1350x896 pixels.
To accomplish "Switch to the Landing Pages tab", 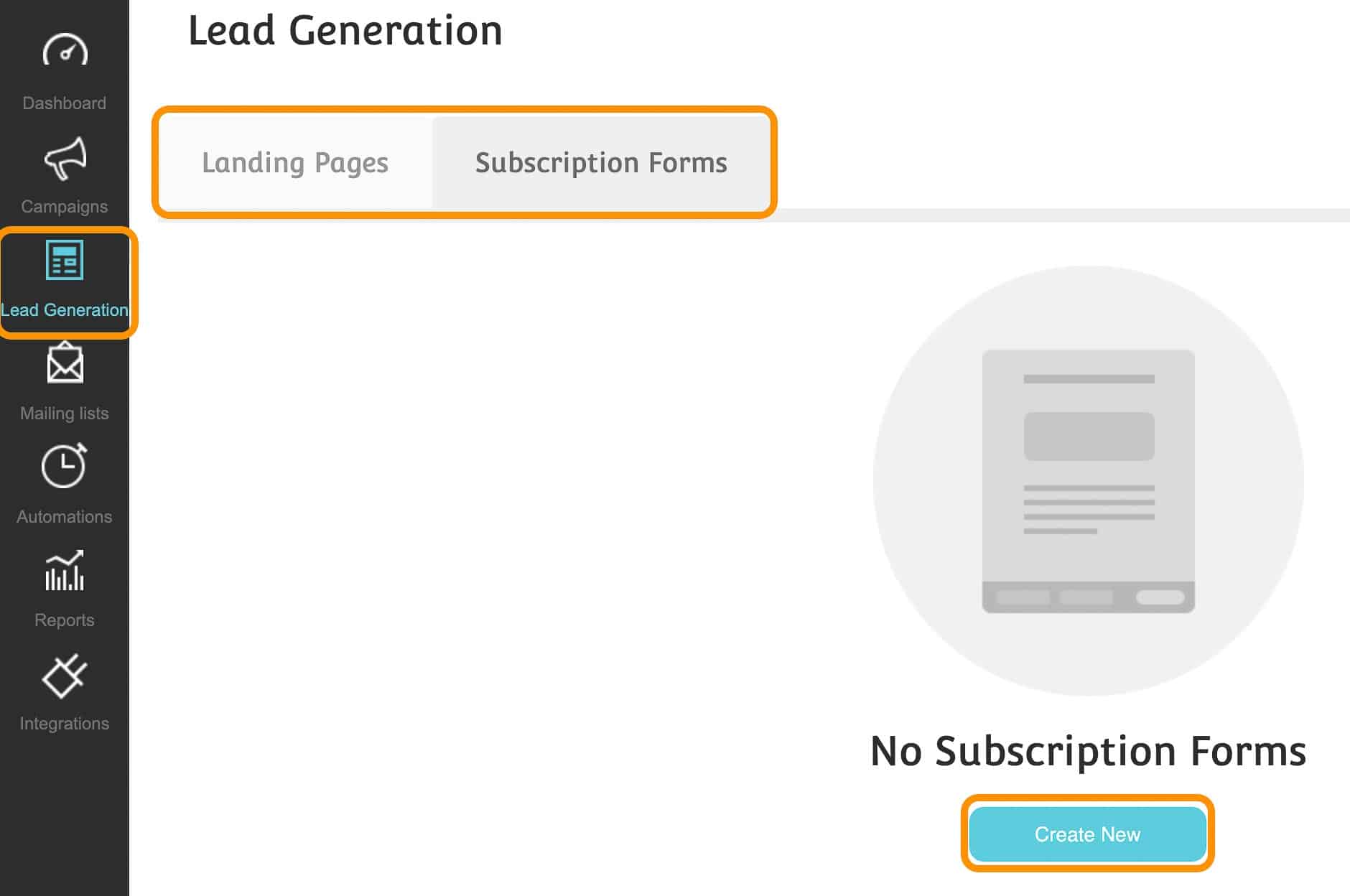I will coord(294,162).
